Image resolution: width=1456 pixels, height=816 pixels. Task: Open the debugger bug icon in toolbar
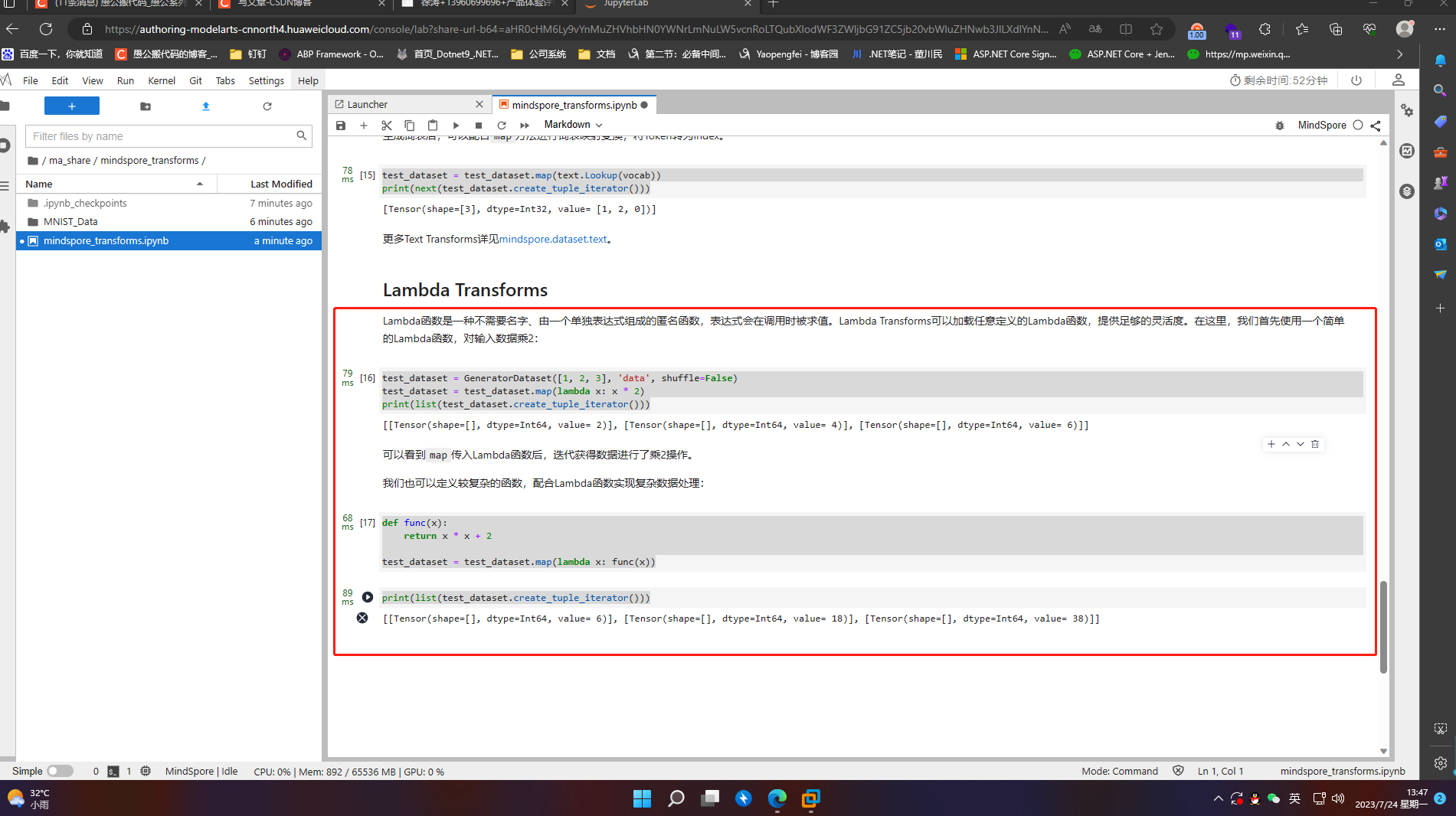(1280, 126)
